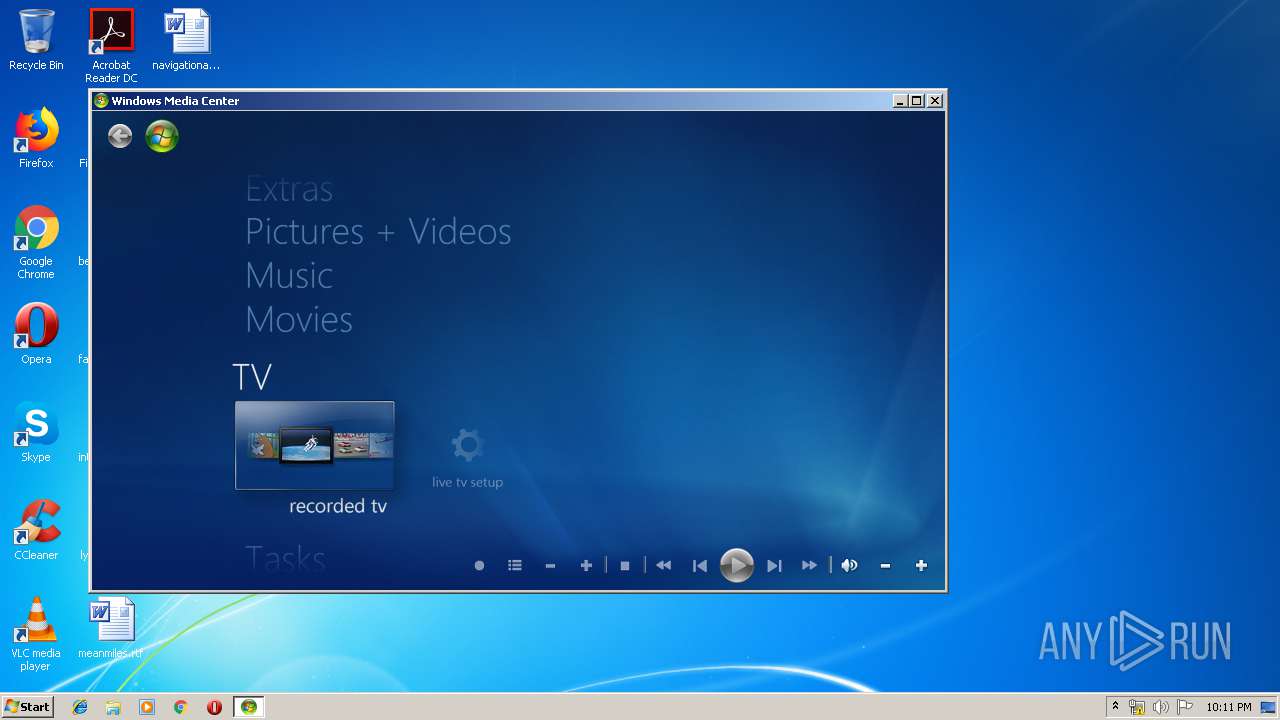1280x720 pixels.
Task: Go back with the Media Center back arrow
Action: tap(120, 136)
